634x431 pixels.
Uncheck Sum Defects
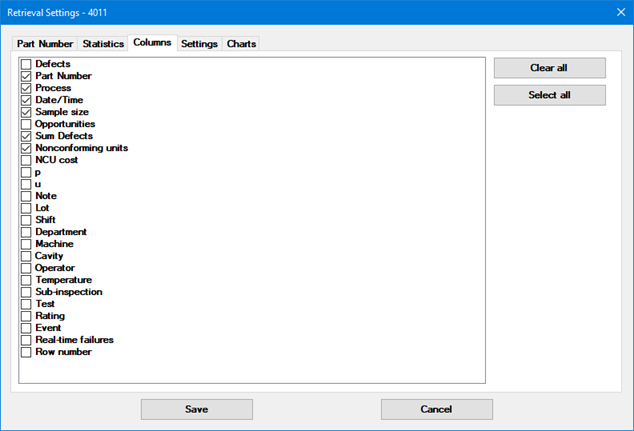tap(26, 136)
